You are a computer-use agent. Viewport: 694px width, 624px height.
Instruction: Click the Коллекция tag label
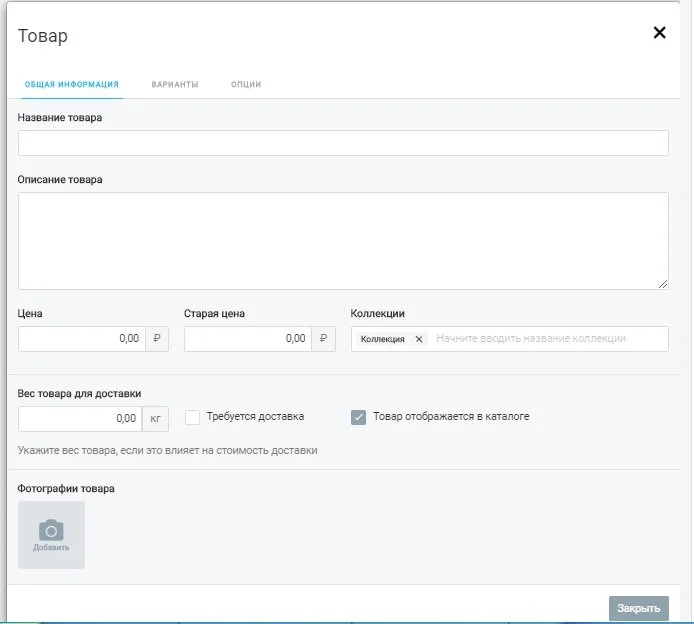[x=382, y=339]
